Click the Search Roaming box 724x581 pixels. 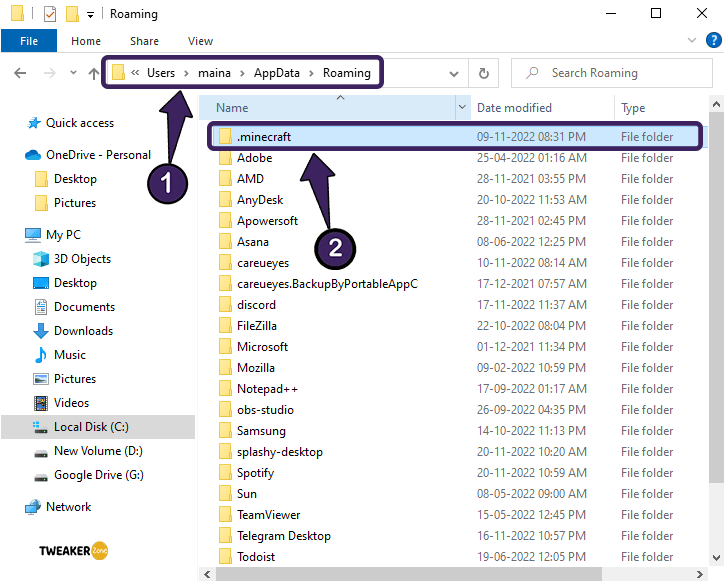[x=611, y=73]
